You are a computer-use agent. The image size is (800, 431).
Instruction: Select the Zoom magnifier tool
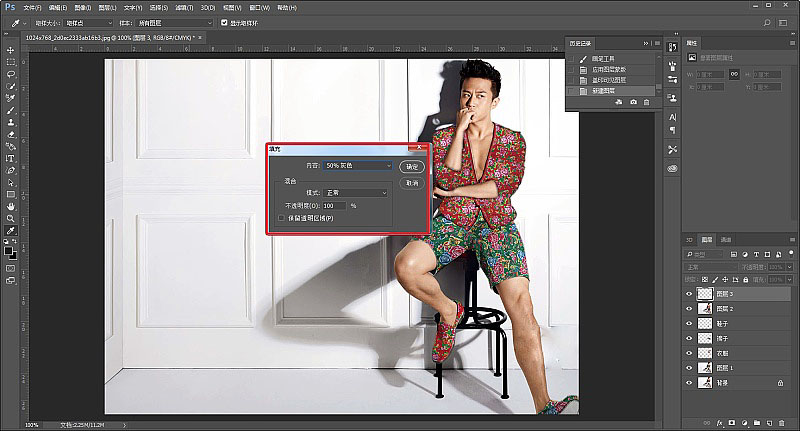10,218
